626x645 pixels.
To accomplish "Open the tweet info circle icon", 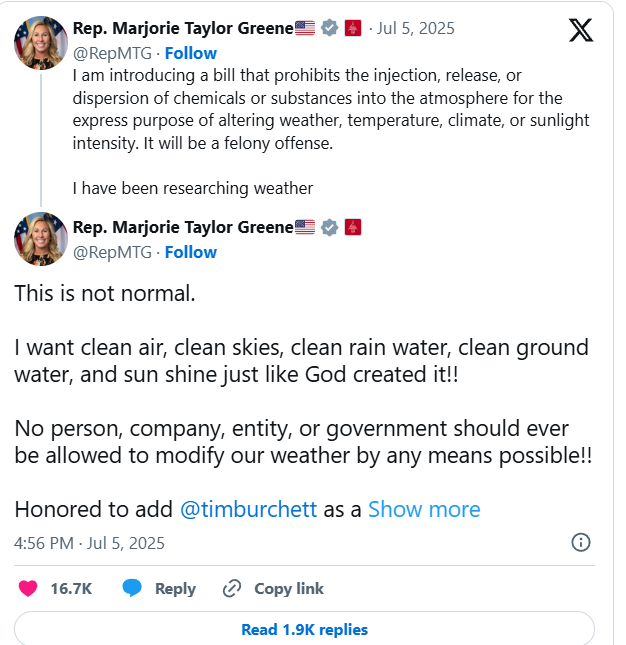I will pyautogui.click(x=580, y=543).
